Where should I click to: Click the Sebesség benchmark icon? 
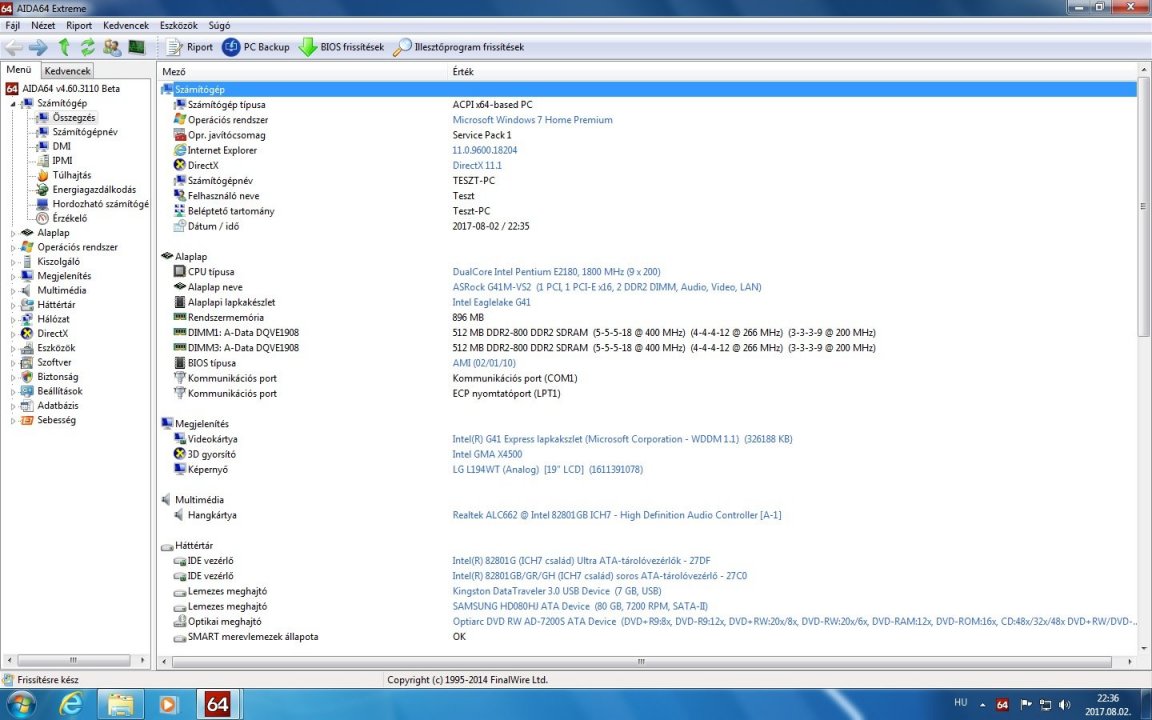pos(26,420)
